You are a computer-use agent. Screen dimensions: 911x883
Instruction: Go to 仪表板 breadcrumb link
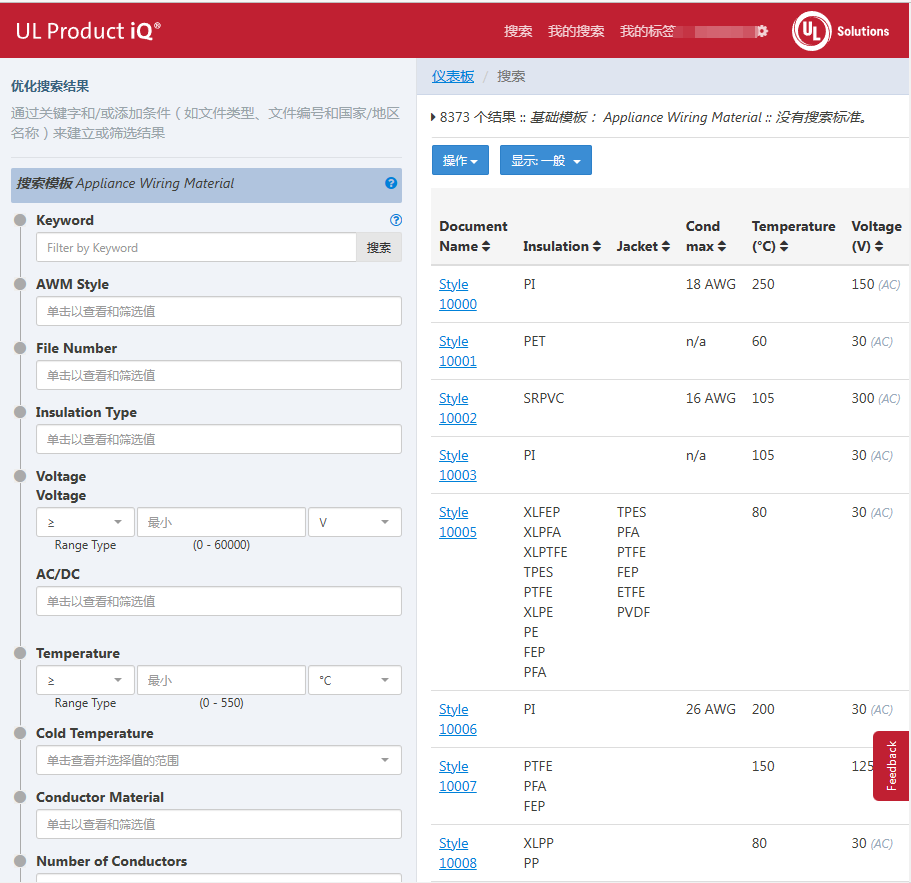(453, 76)
